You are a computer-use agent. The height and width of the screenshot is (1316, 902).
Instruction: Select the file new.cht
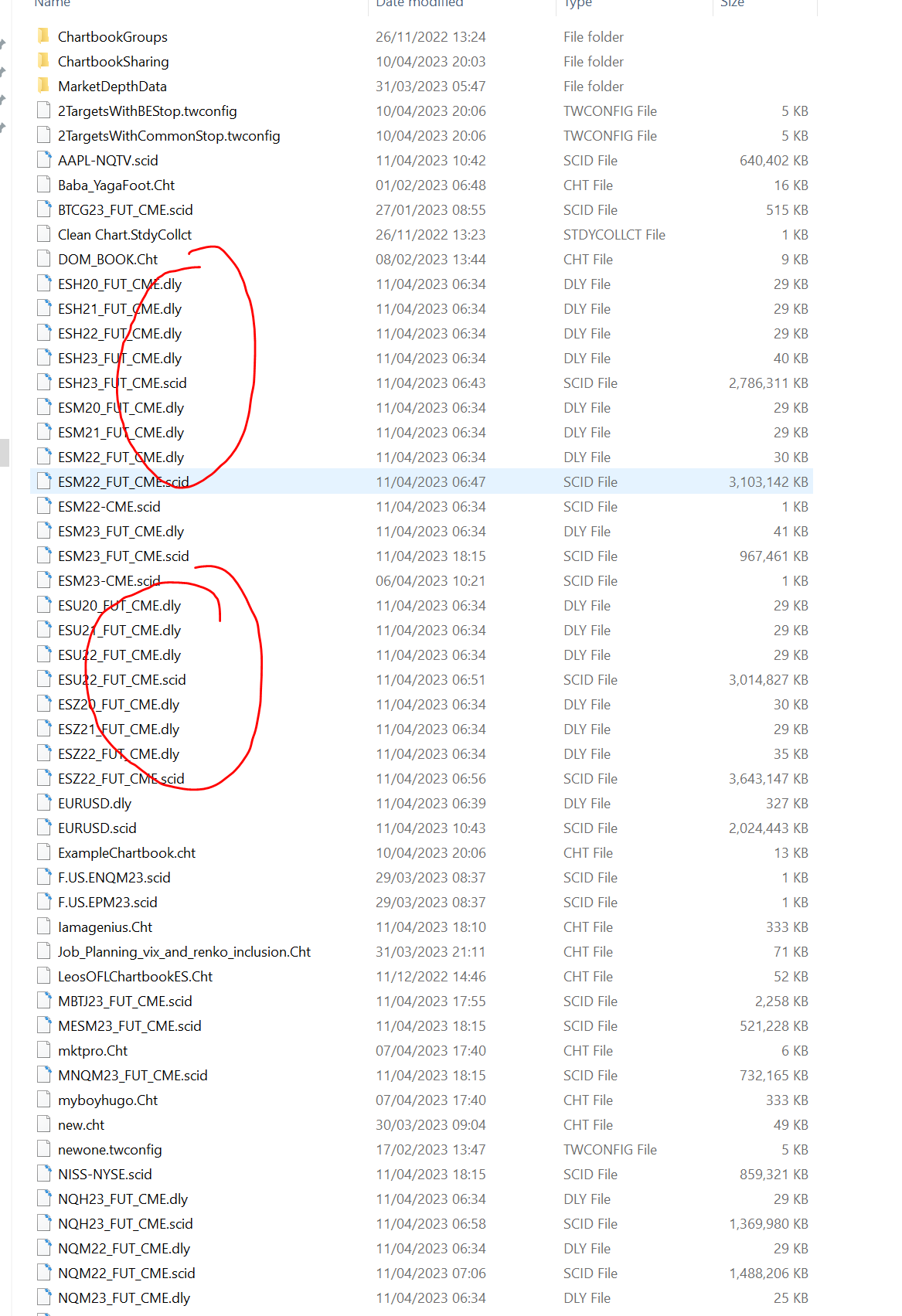point(81,1124)
